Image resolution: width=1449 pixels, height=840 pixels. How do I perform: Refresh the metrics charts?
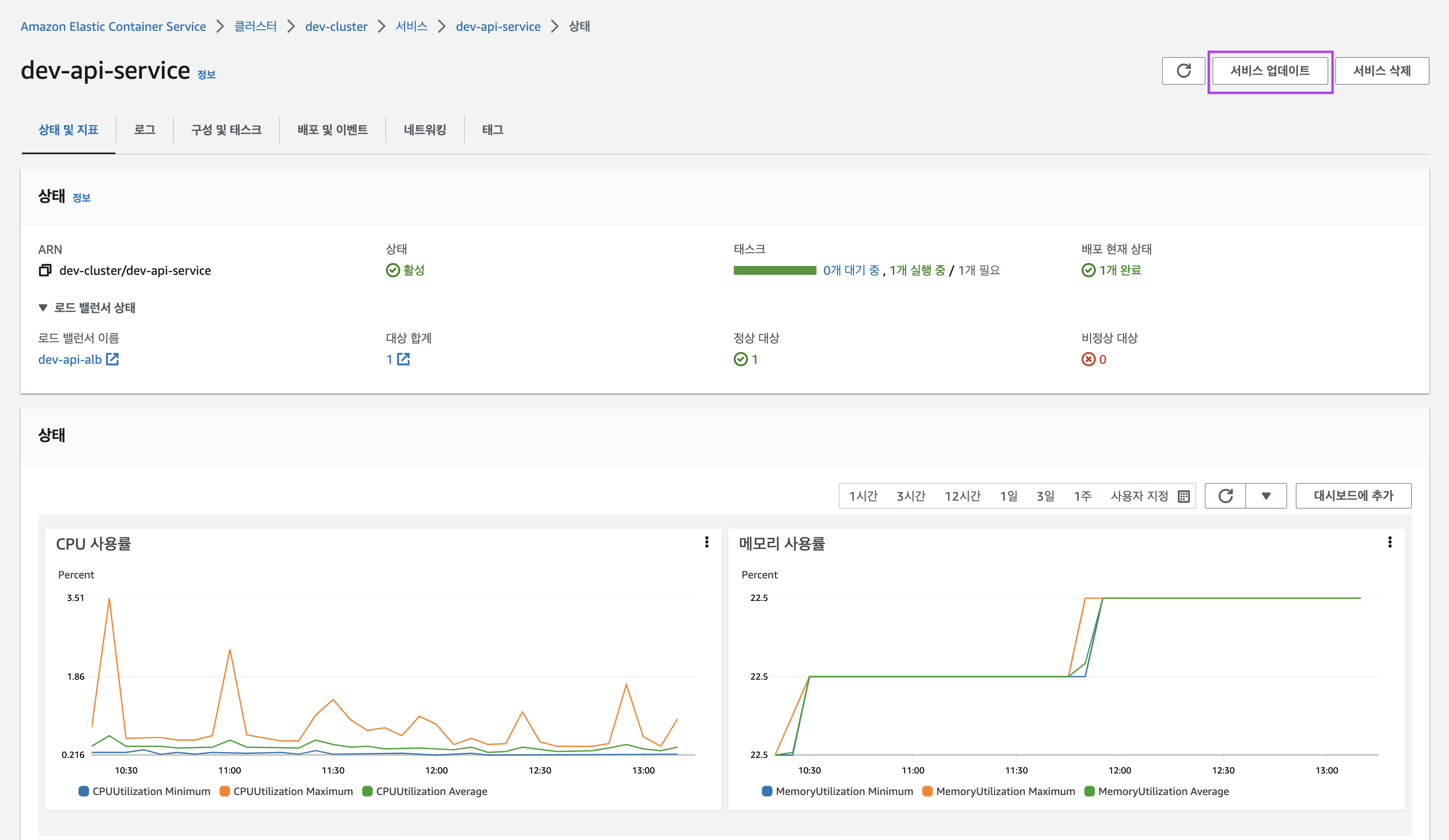pos(1225,496)
